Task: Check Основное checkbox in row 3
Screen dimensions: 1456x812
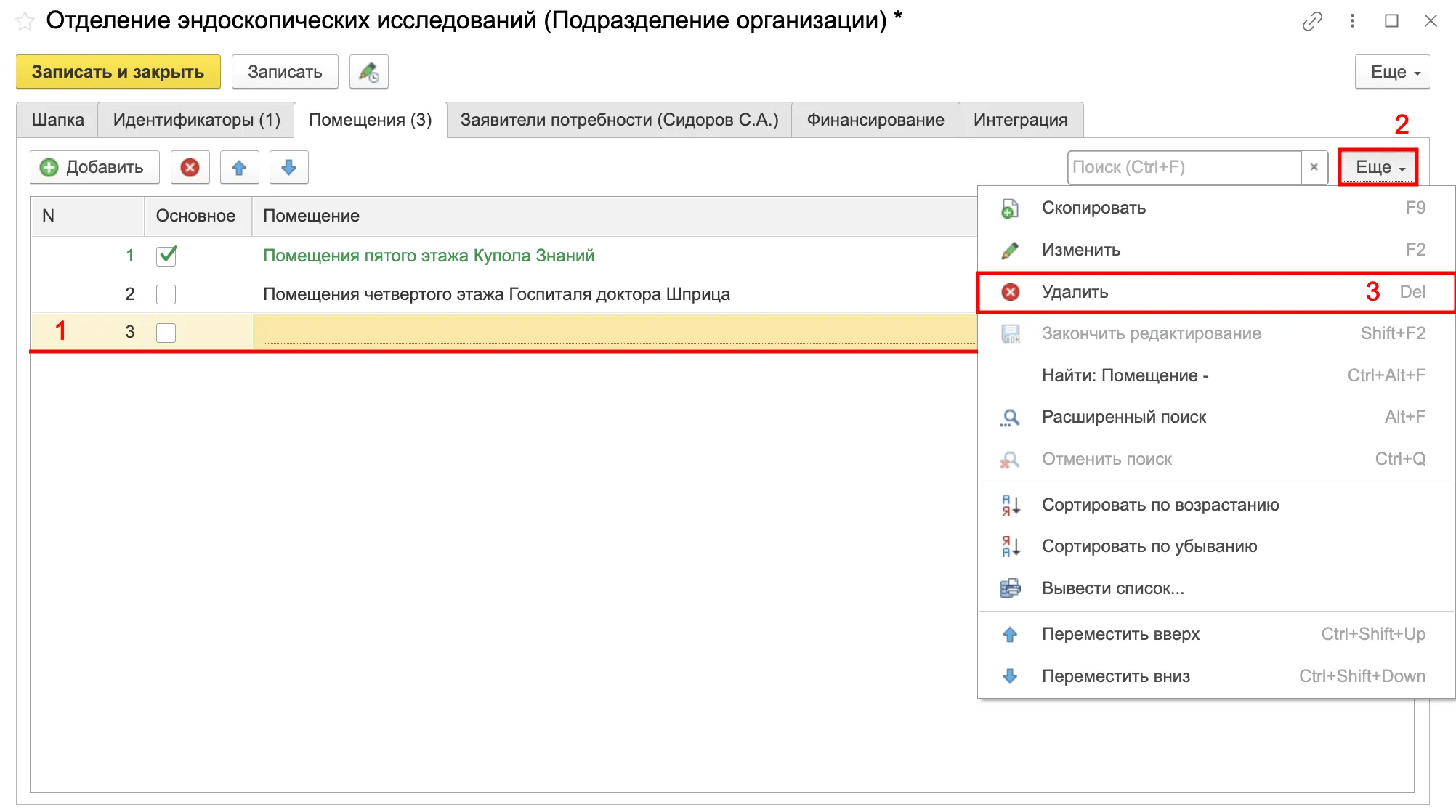Action: click(166, 333)
